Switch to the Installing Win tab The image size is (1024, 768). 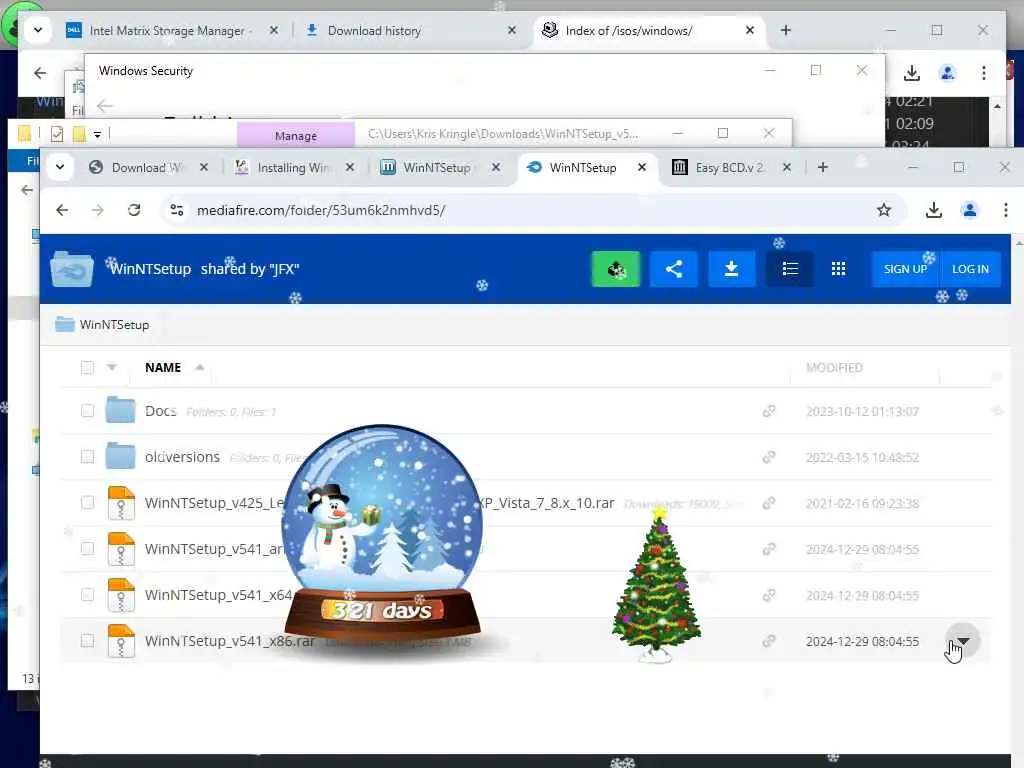(295, 168)
